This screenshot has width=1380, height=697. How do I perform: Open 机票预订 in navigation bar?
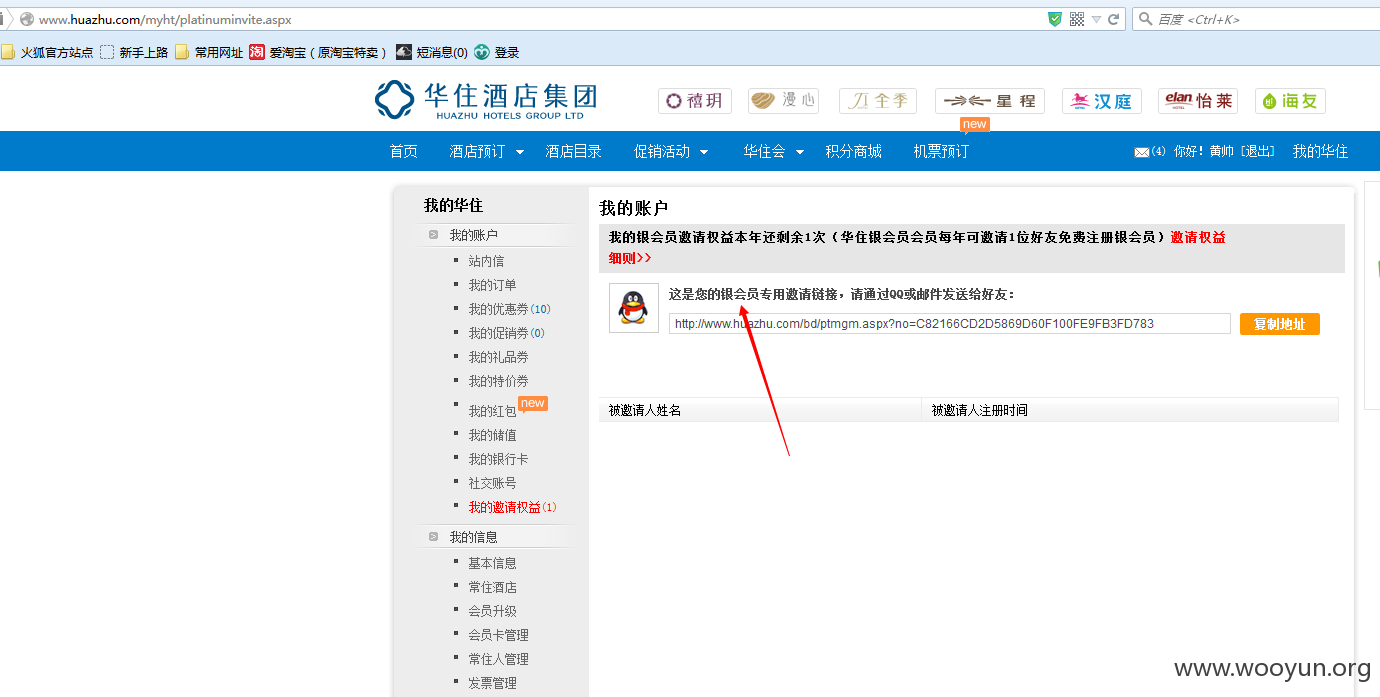(941, 151)
